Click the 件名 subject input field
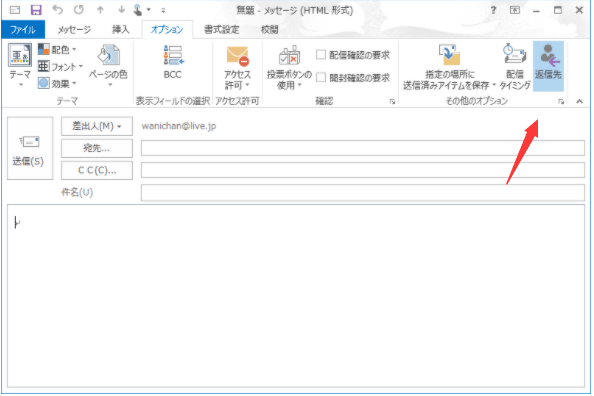The width and height of the screenshot is (594, 396). coord(363,193)
